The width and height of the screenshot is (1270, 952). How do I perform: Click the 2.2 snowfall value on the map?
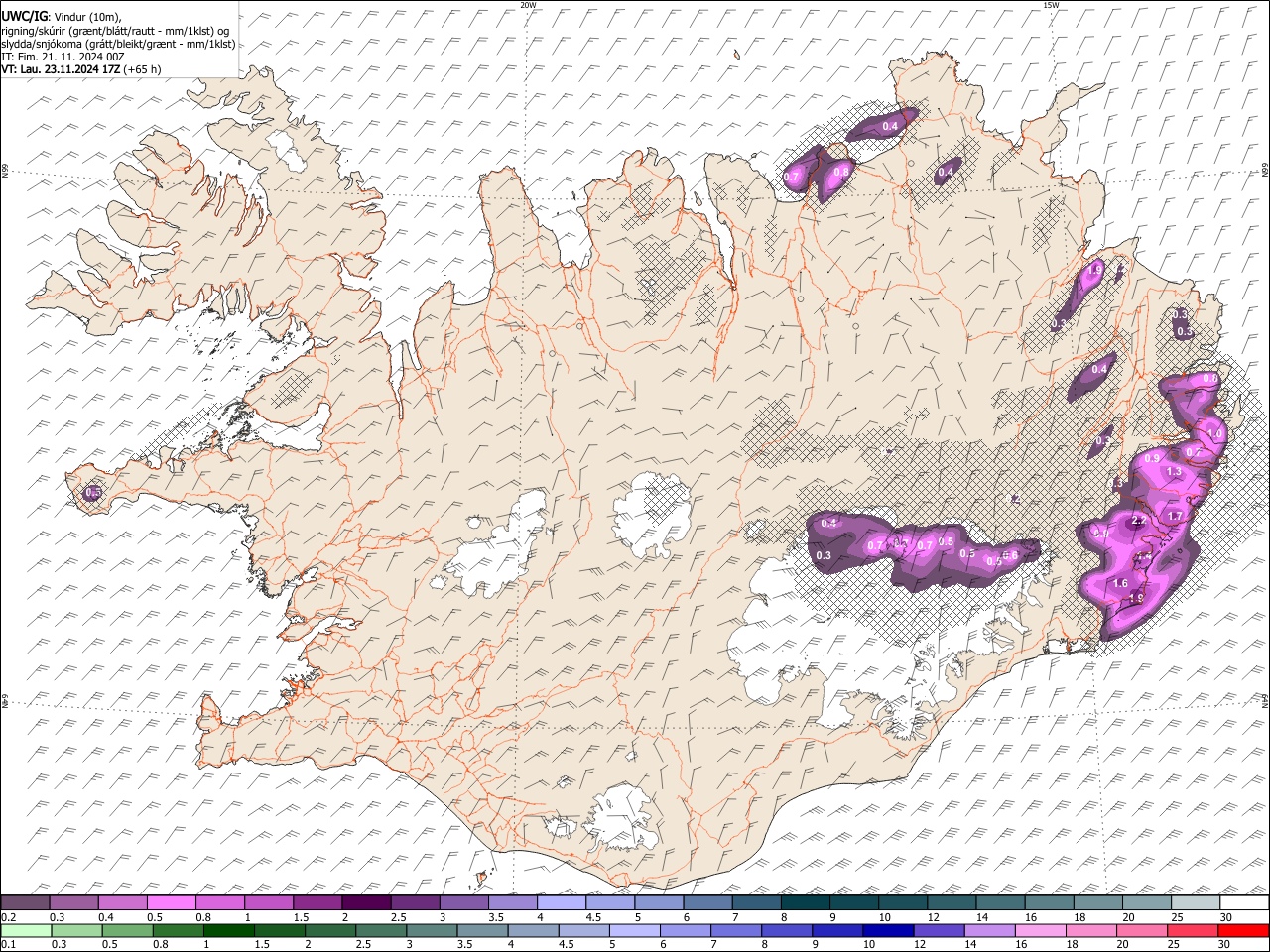(1139, 522)
